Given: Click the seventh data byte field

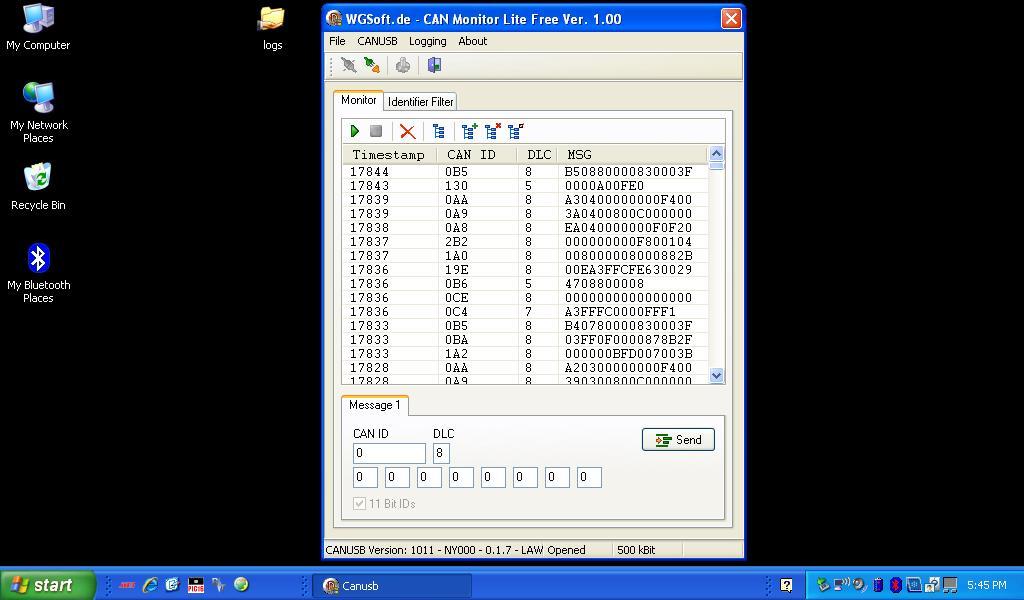Looking at the screenshot, I should click(x=557, y=477).
